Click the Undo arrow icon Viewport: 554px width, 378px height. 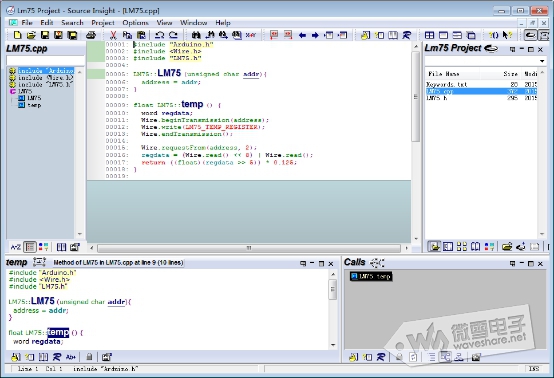pos(159,35)
